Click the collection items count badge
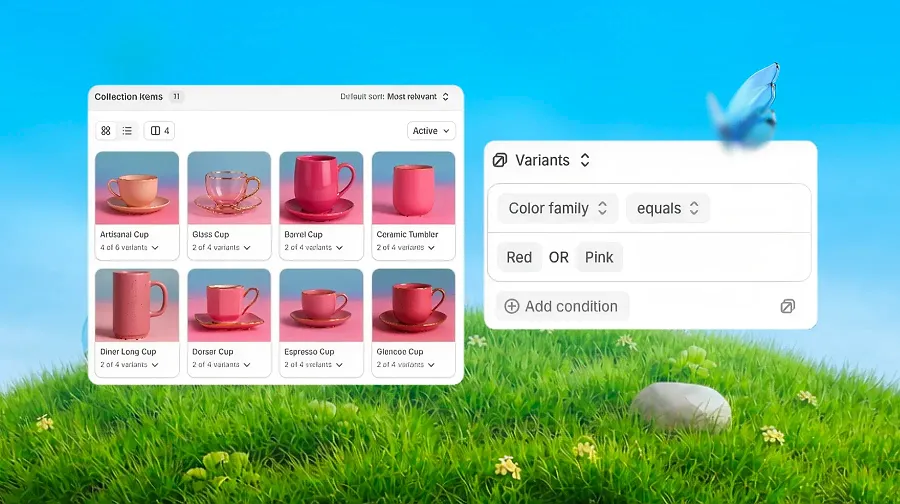The image size is (900, 504). click(x=177, y=96)
